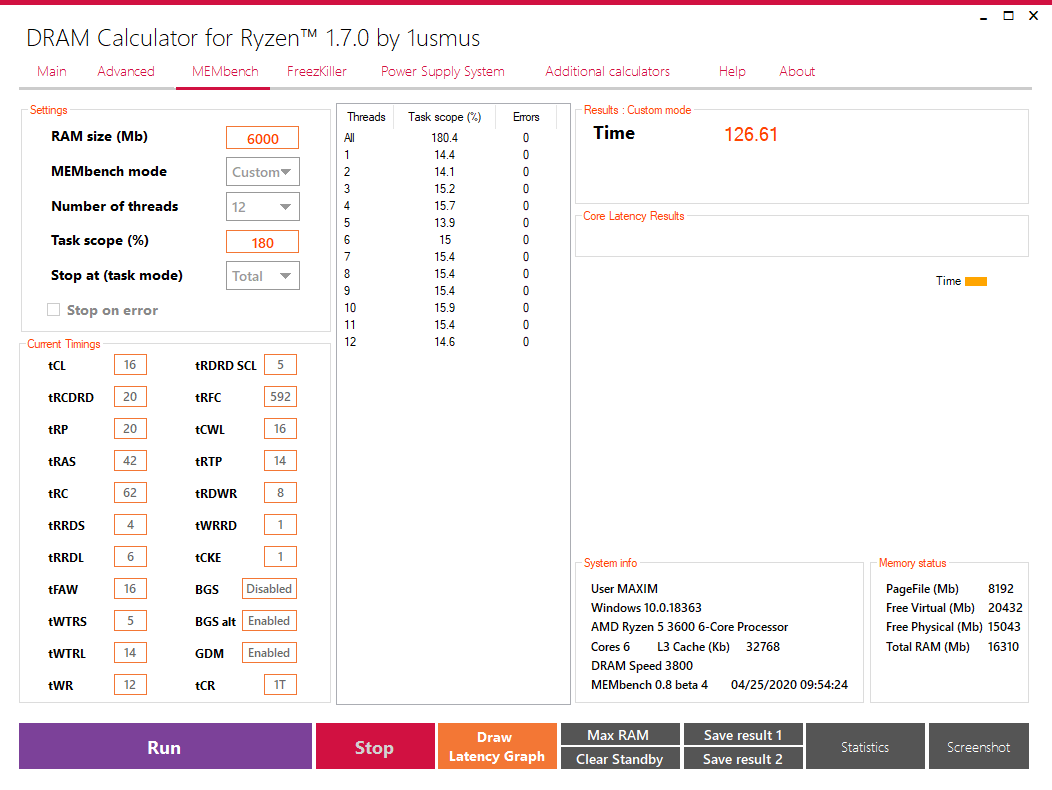Image resolution: width=1052 pixels, height=790 pixels.
Task: Click the tWR value field
Action: pos(130,685)
